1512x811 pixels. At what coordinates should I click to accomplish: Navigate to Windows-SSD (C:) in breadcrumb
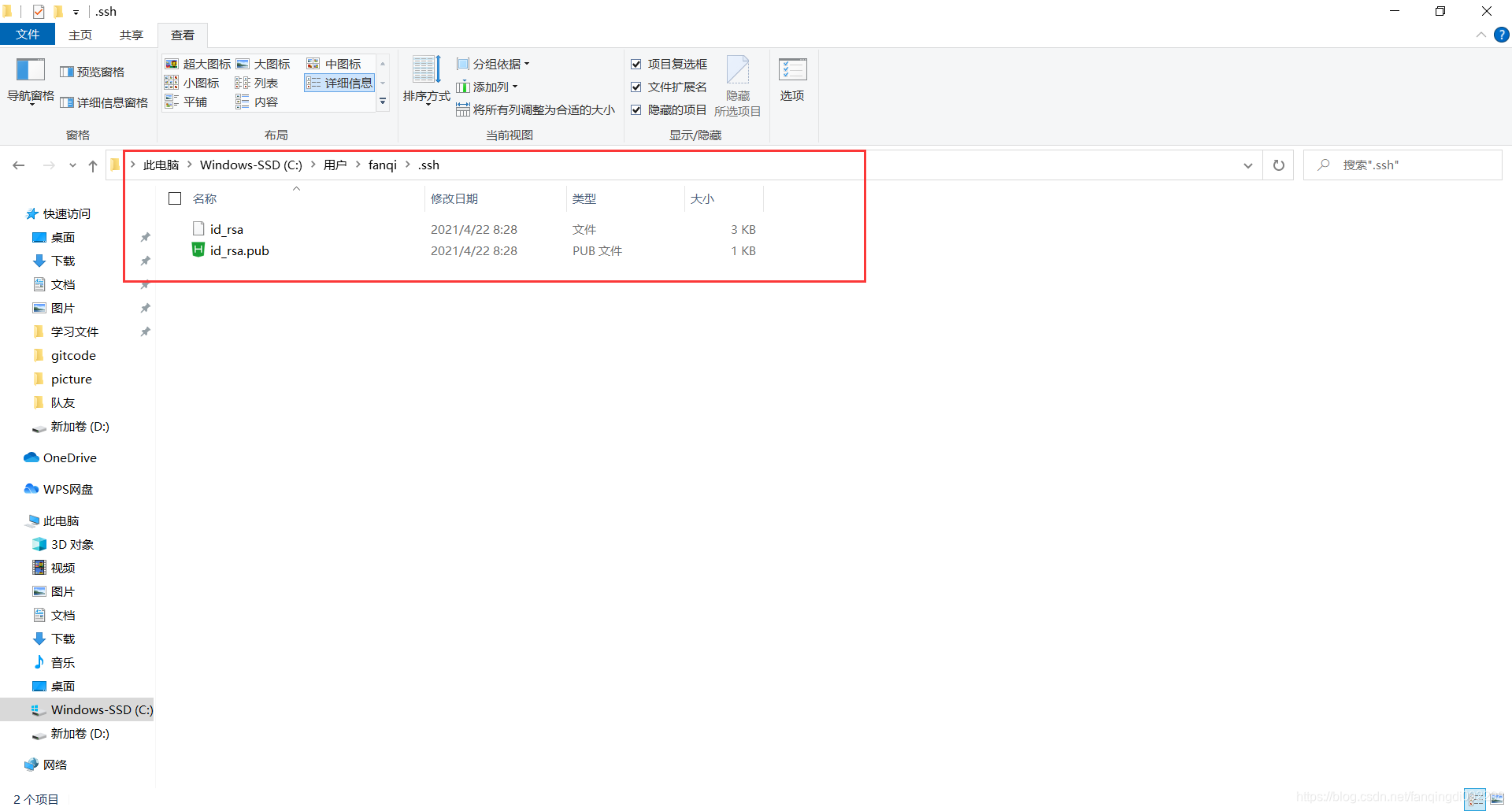coord(251,165)
